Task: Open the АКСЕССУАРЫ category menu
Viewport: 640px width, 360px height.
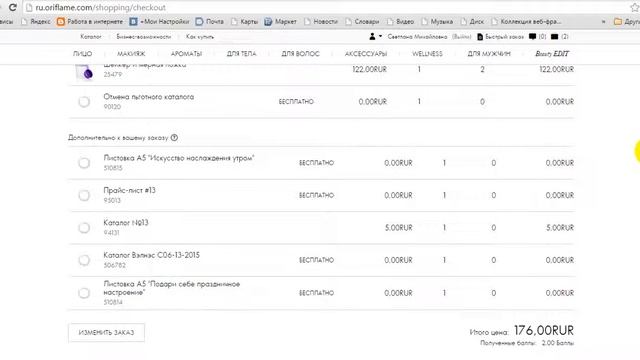Action: (366, 54)
